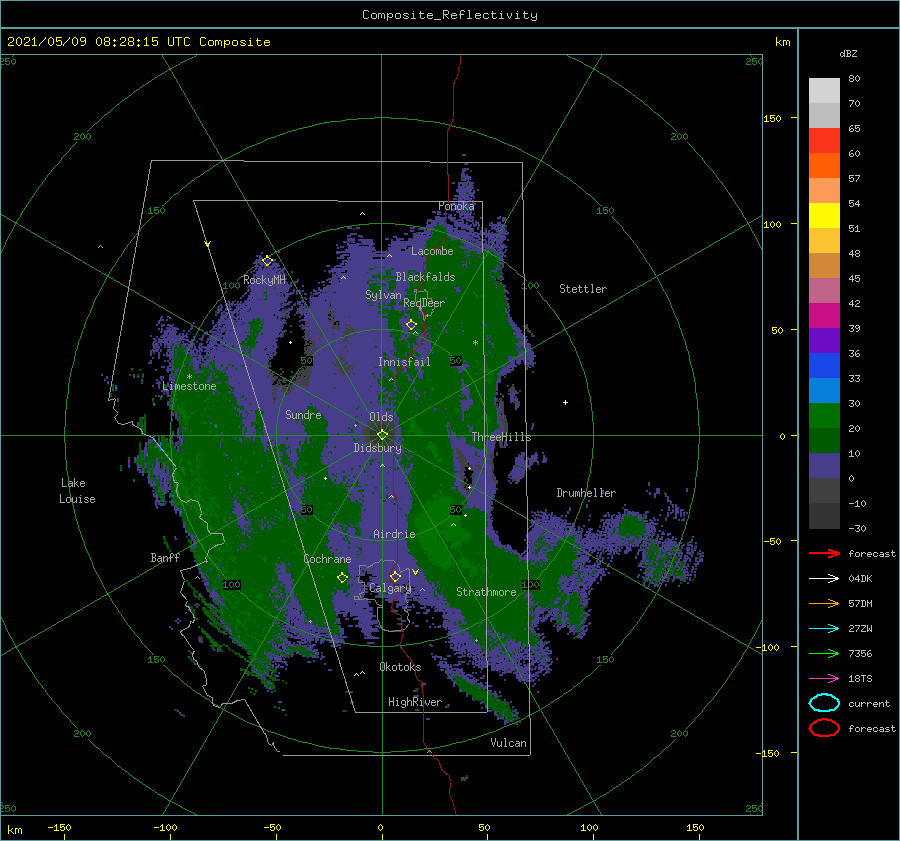Click the Stettler city label

click(x=583, y=289)
